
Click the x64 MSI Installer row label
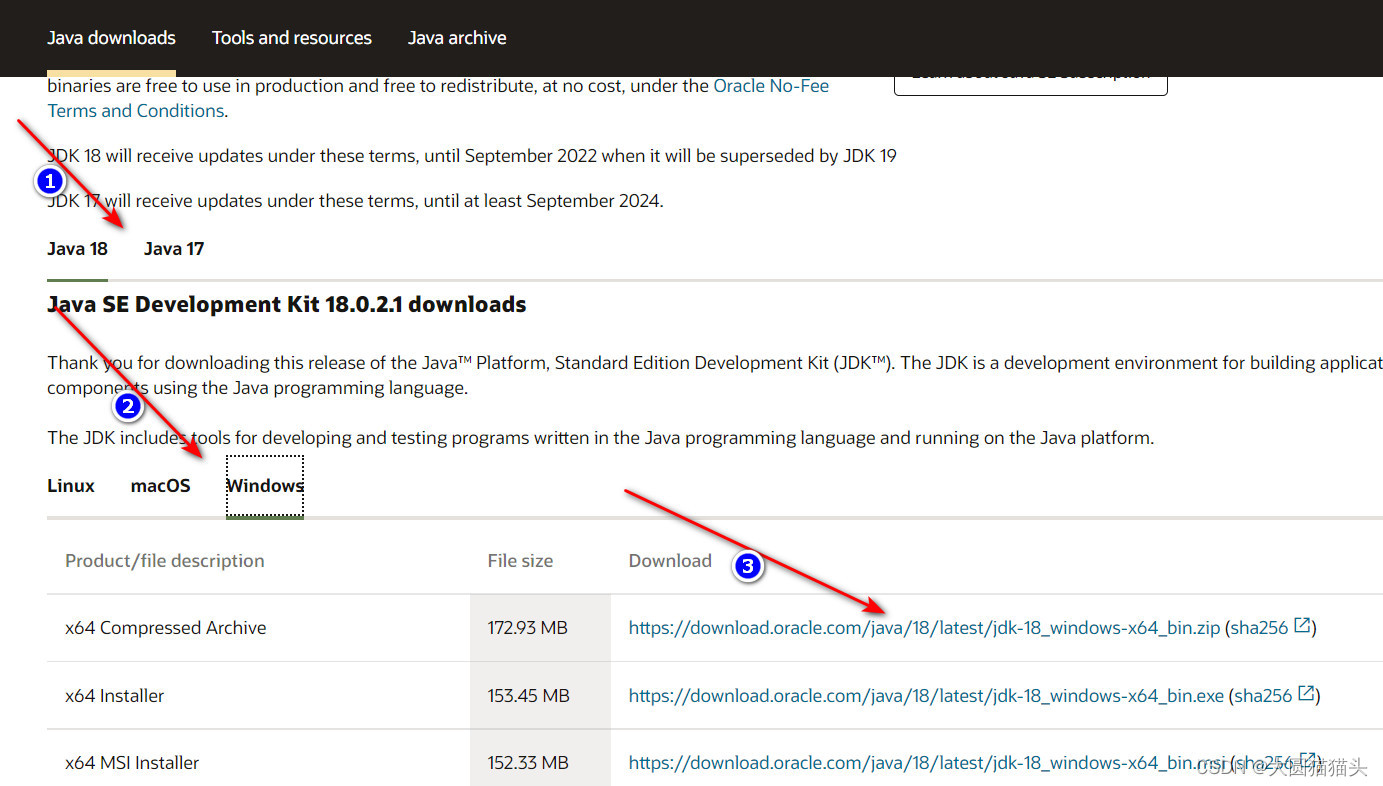pyautogui.click(x=132, y=763)
